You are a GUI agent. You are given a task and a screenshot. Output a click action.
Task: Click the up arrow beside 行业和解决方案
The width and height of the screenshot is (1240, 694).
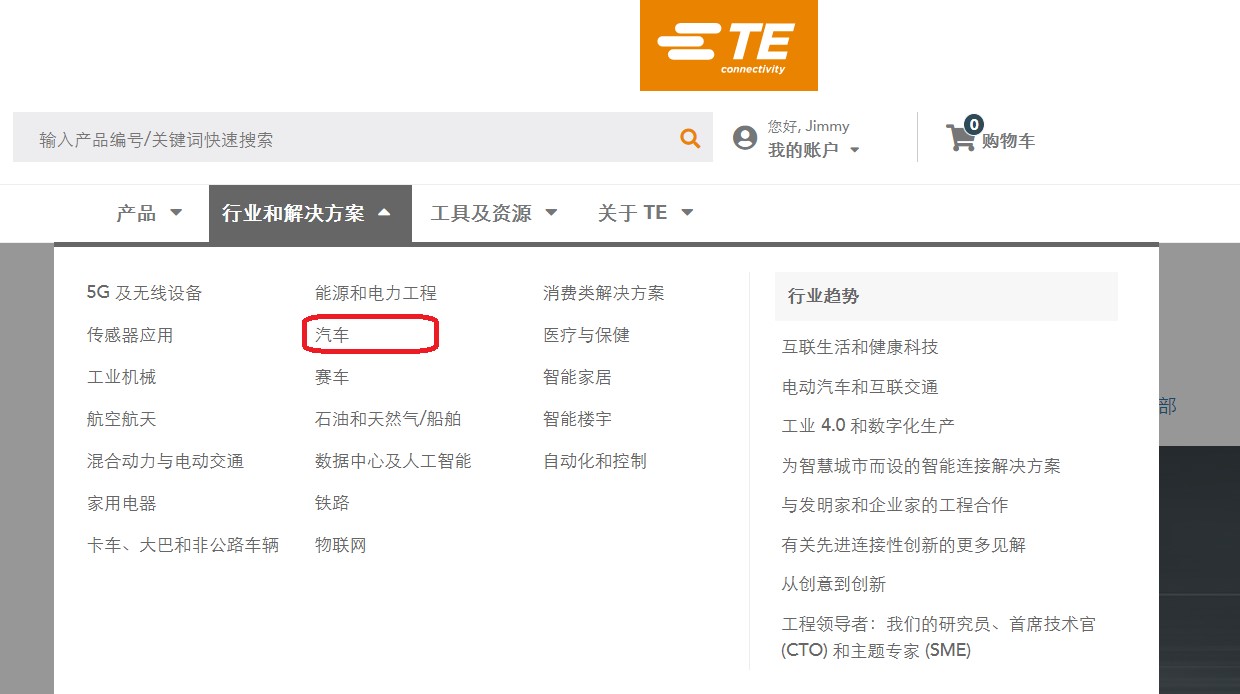385,213
